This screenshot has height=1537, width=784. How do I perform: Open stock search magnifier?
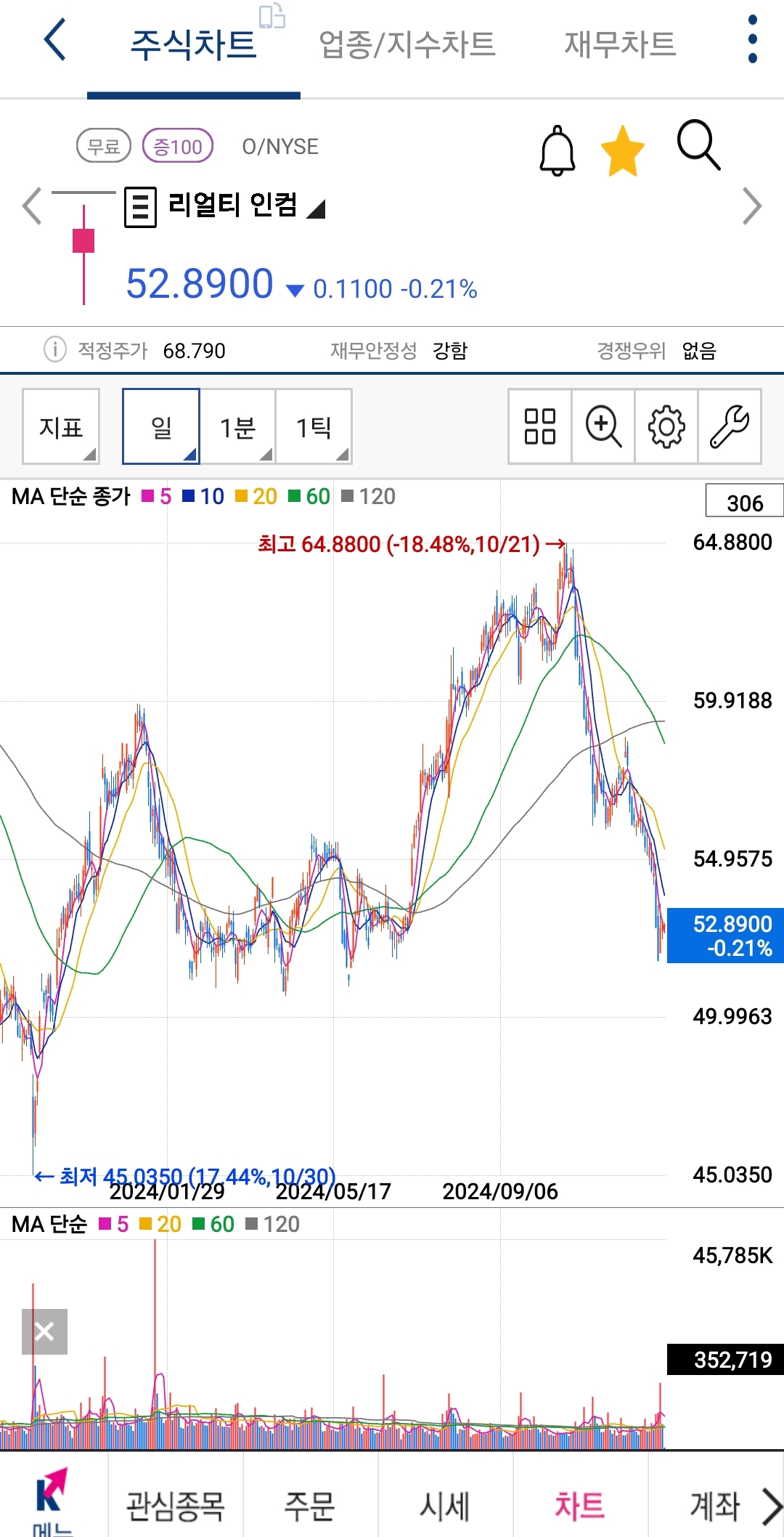pyautogui.click(x=698, y=145)
